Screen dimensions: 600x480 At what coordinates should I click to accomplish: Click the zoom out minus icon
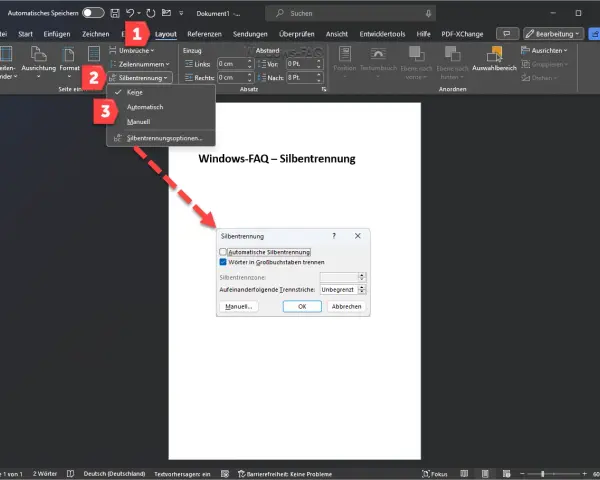(x=522, y=474)
